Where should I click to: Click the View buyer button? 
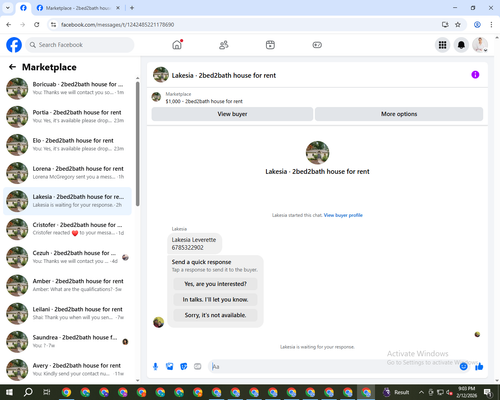(232, 114)
